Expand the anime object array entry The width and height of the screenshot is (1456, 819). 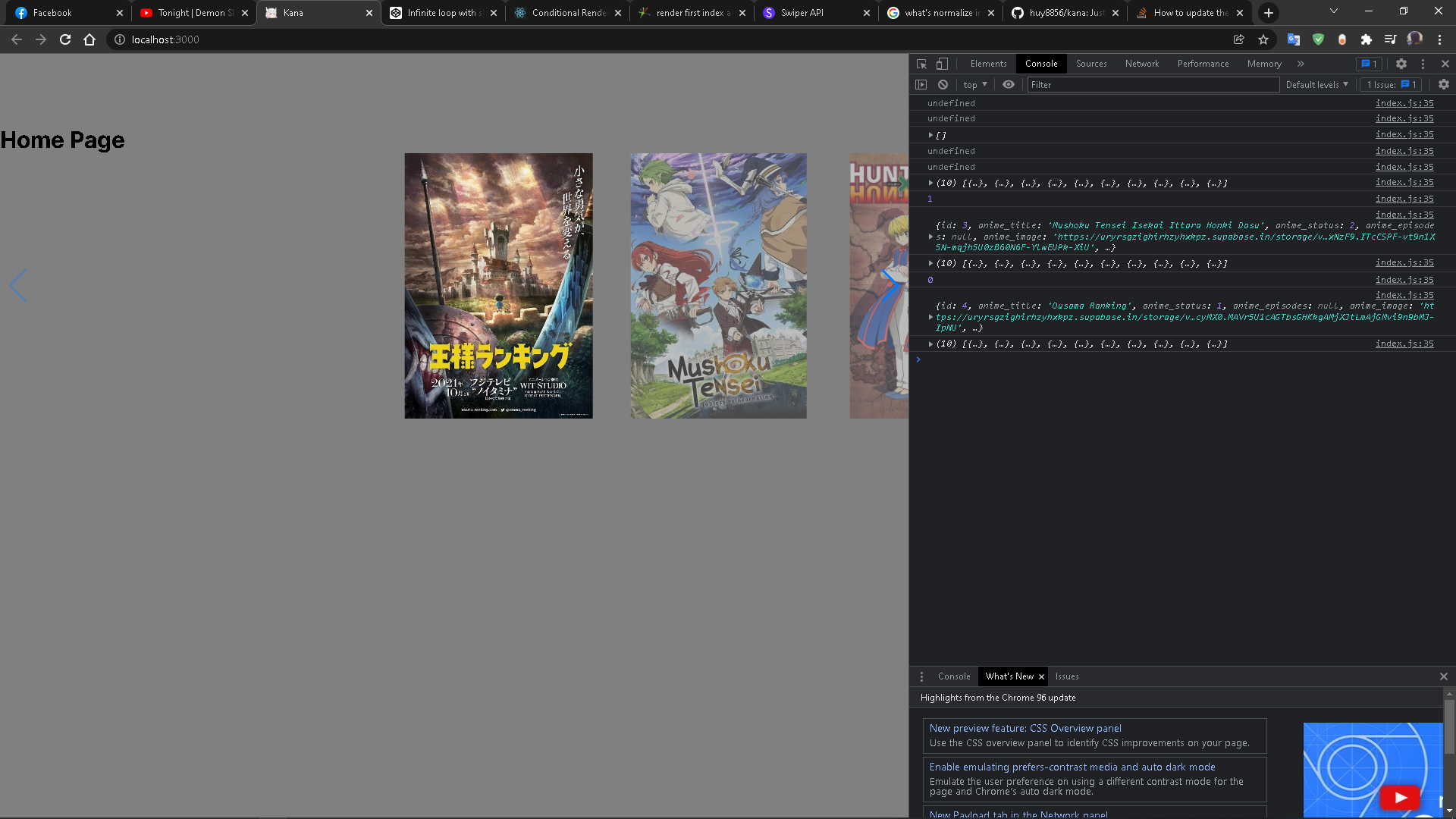tap(929, 183)
